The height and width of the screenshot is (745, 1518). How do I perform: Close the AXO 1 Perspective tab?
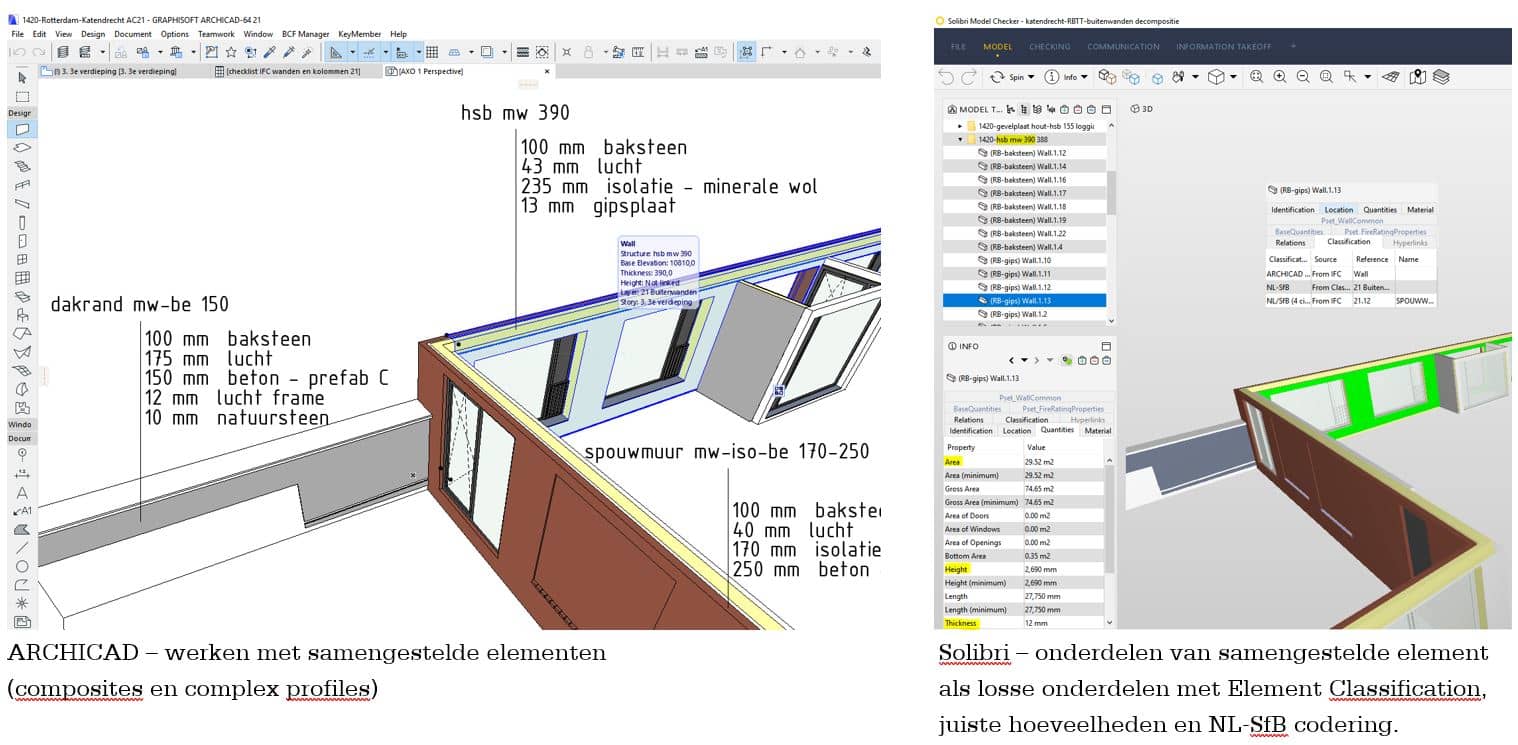(547, 71)
